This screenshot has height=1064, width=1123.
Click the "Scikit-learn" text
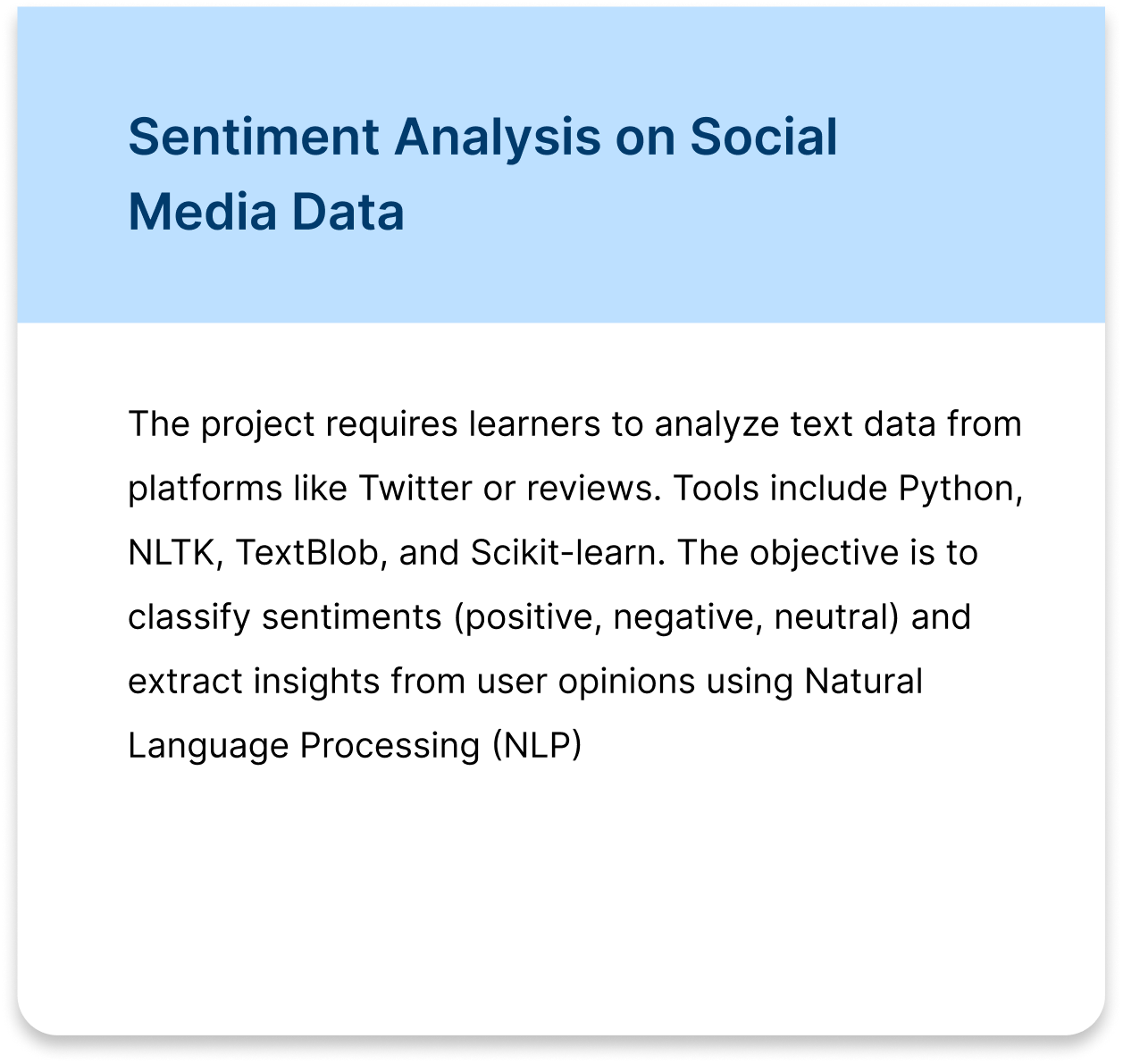565,553
